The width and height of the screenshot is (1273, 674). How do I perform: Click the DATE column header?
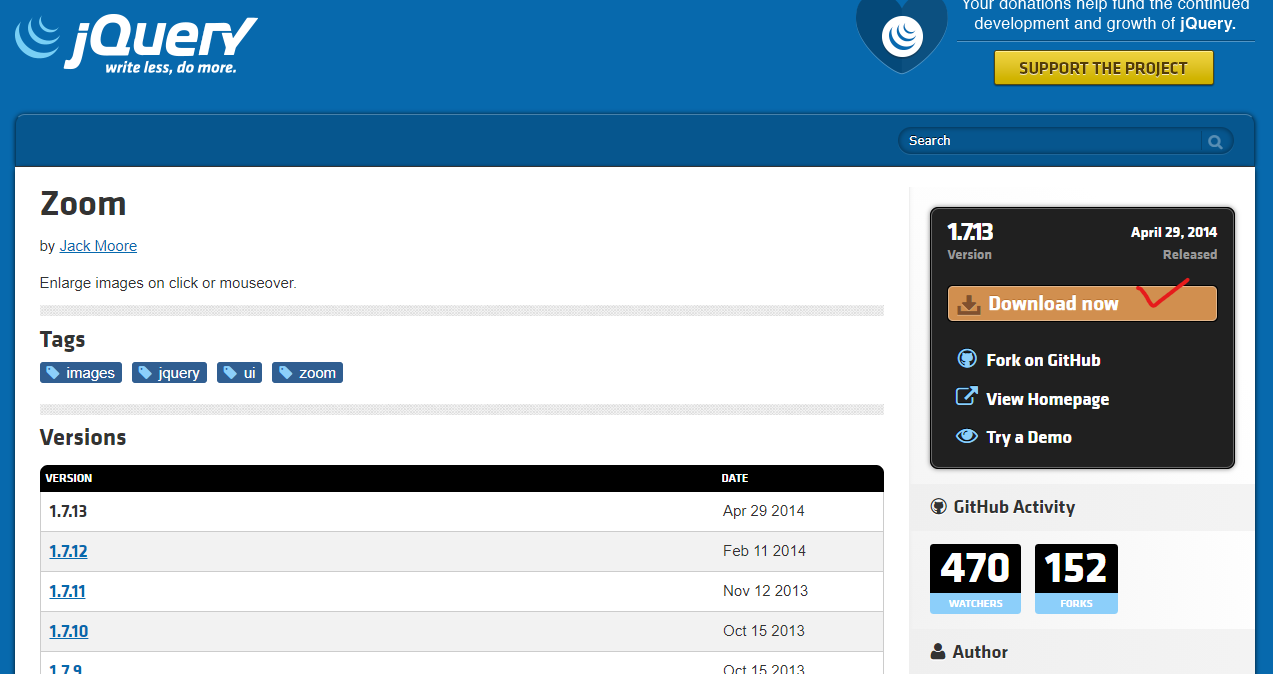coord(735,478)
